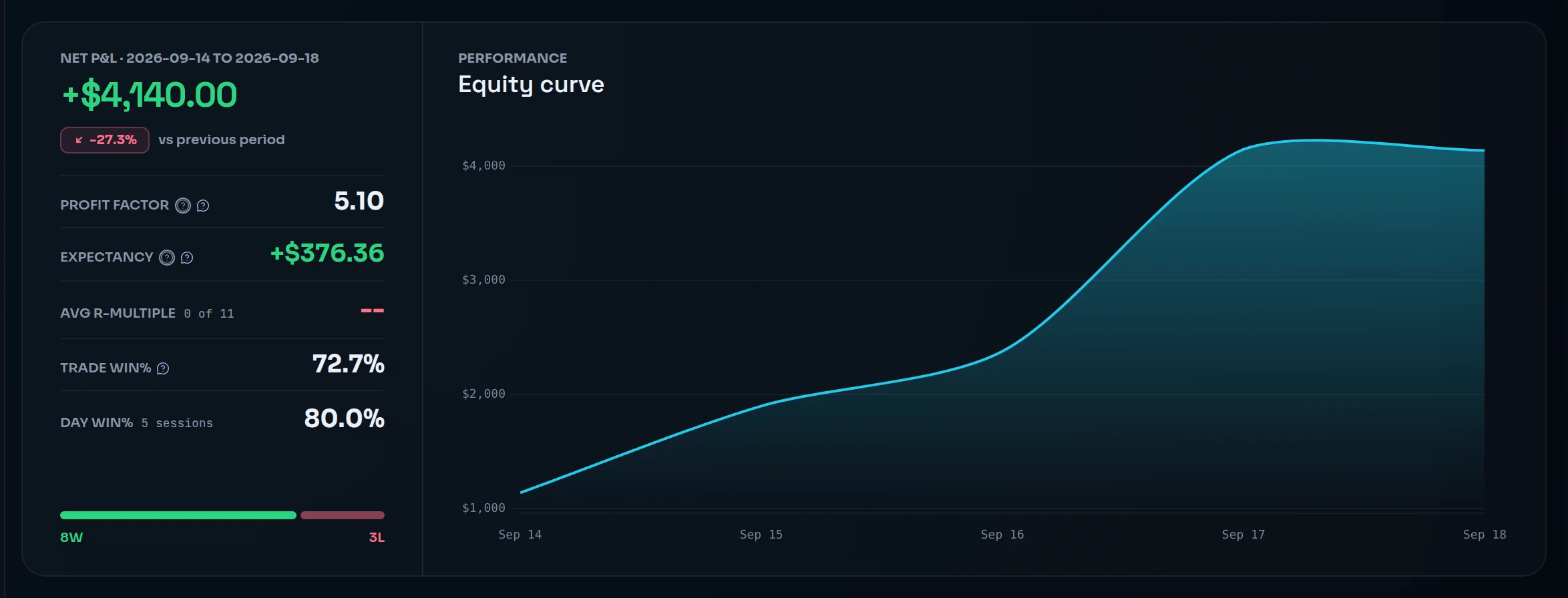Click the $3,000 y-axis label
The image size is (1568, 598).
tap(484, 280)
